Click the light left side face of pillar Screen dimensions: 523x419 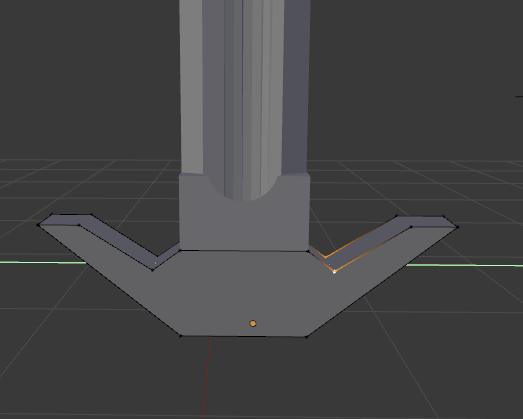(192, 87)
